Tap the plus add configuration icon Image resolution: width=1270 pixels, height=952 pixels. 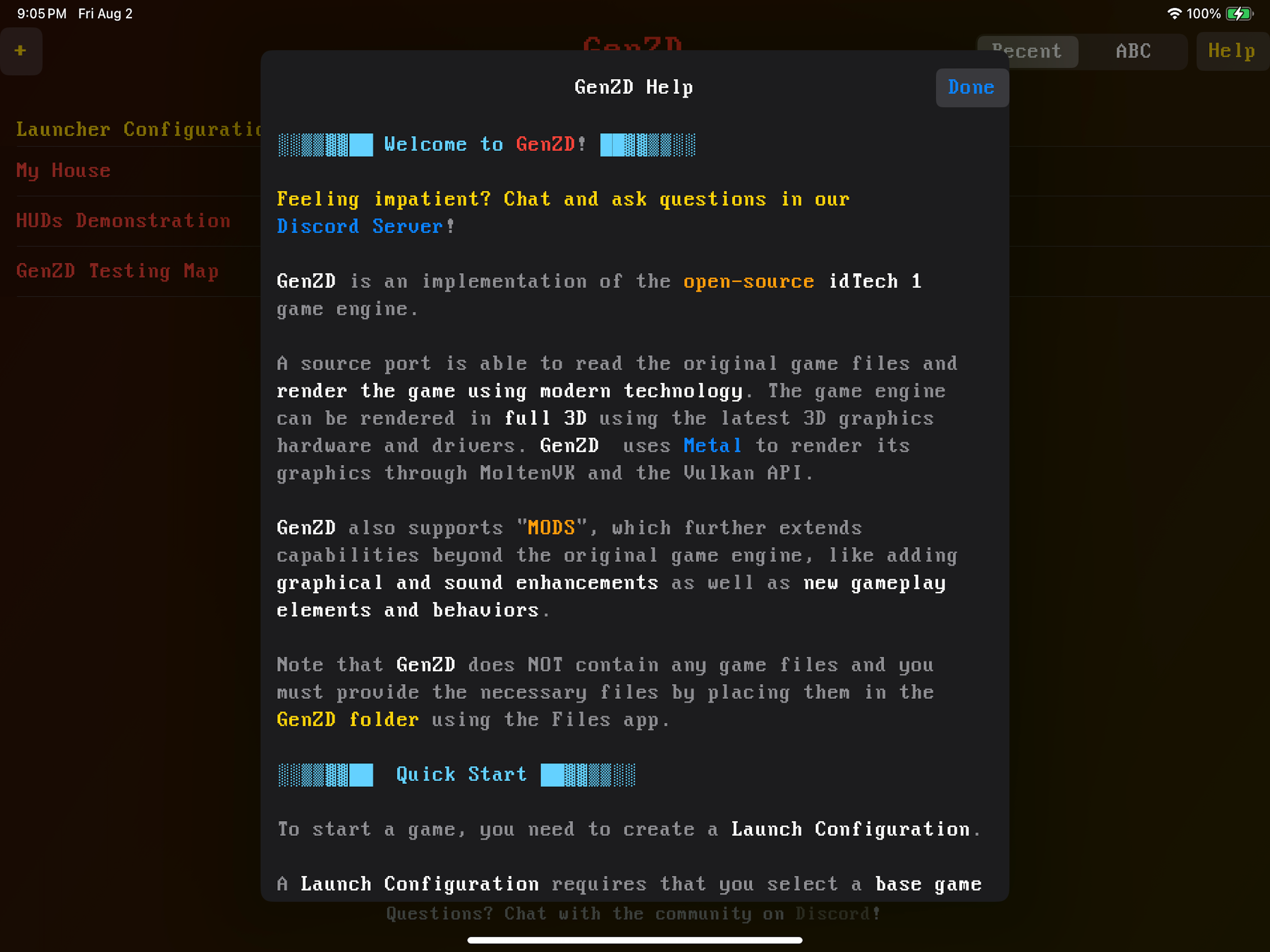[x=21, y=50]
